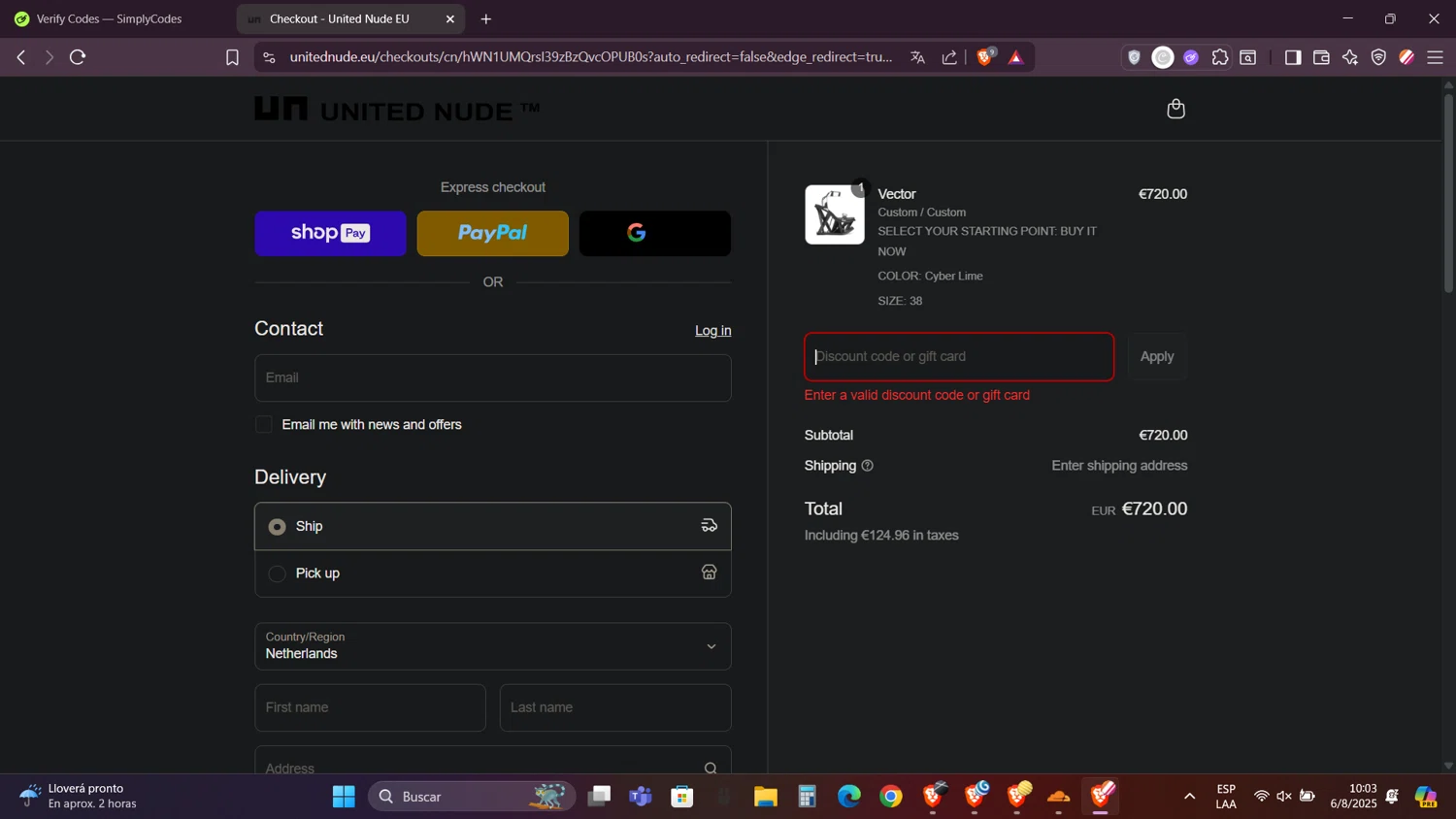
Task: Open Microsoft Store from taskbar
Action: (682, 797)
